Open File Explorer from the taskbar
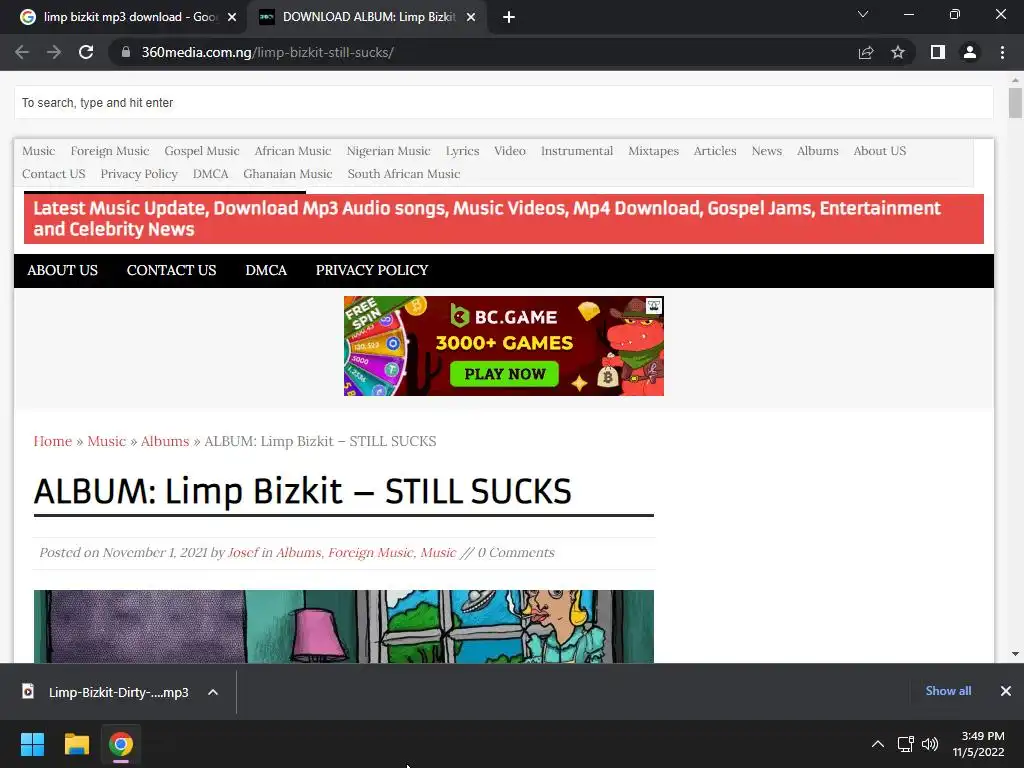This screenshot has width=1024, height=768. pos(76,744)
